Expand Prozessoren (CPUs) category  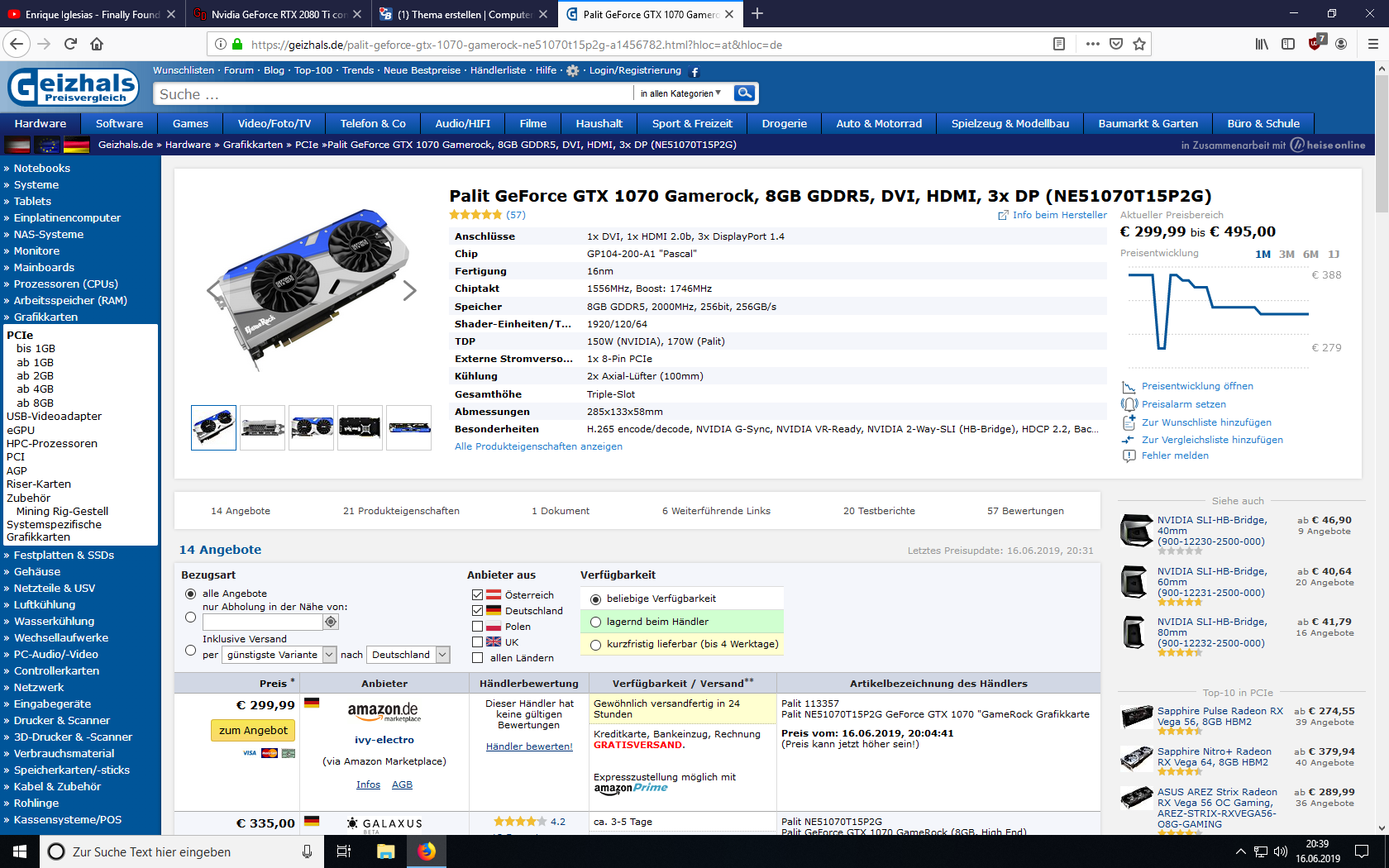coord(65,284)
